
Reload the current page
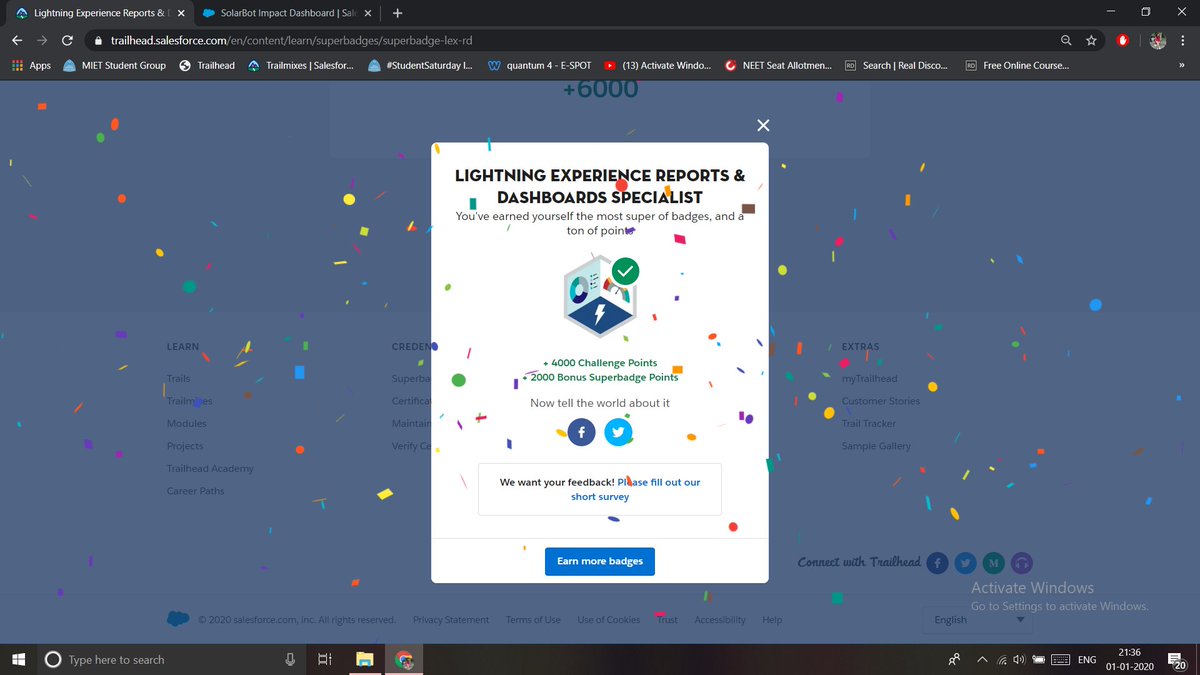[67, 40]
